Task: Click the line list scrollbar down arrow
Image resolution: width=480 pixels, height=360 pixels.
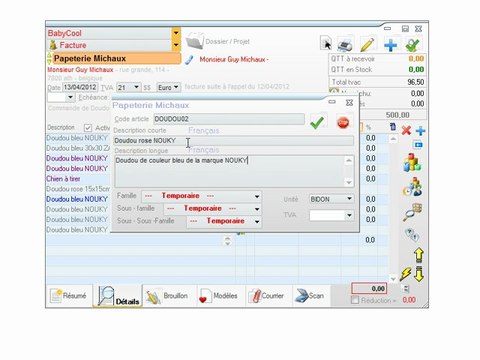Action: [x=393, y=278]
